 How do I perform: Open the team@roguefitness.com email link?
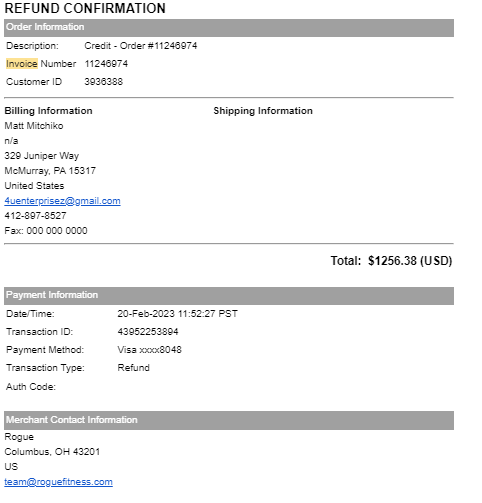(58, 482)
